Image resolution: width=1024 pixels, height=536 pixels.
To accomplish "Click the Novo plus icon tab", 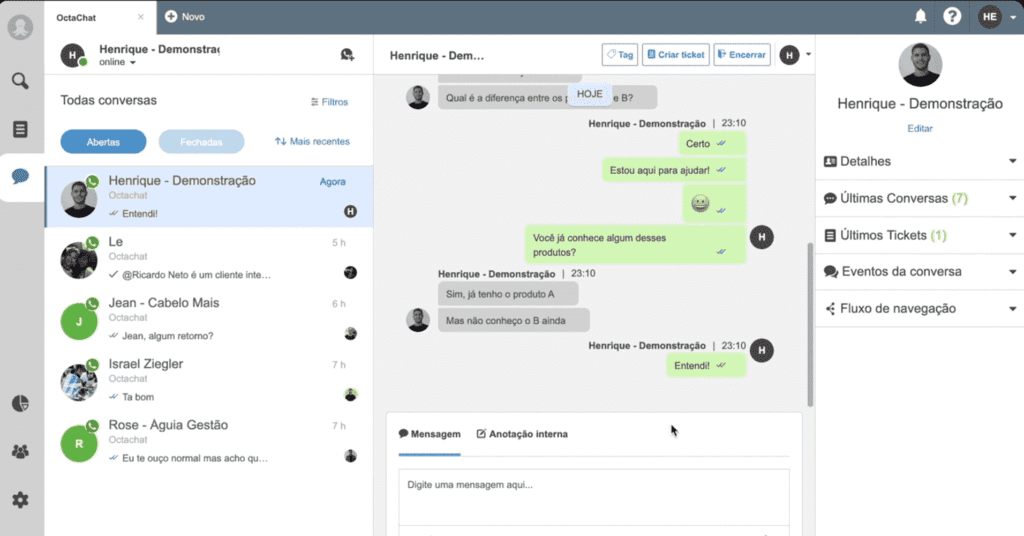I will point(185,17).
